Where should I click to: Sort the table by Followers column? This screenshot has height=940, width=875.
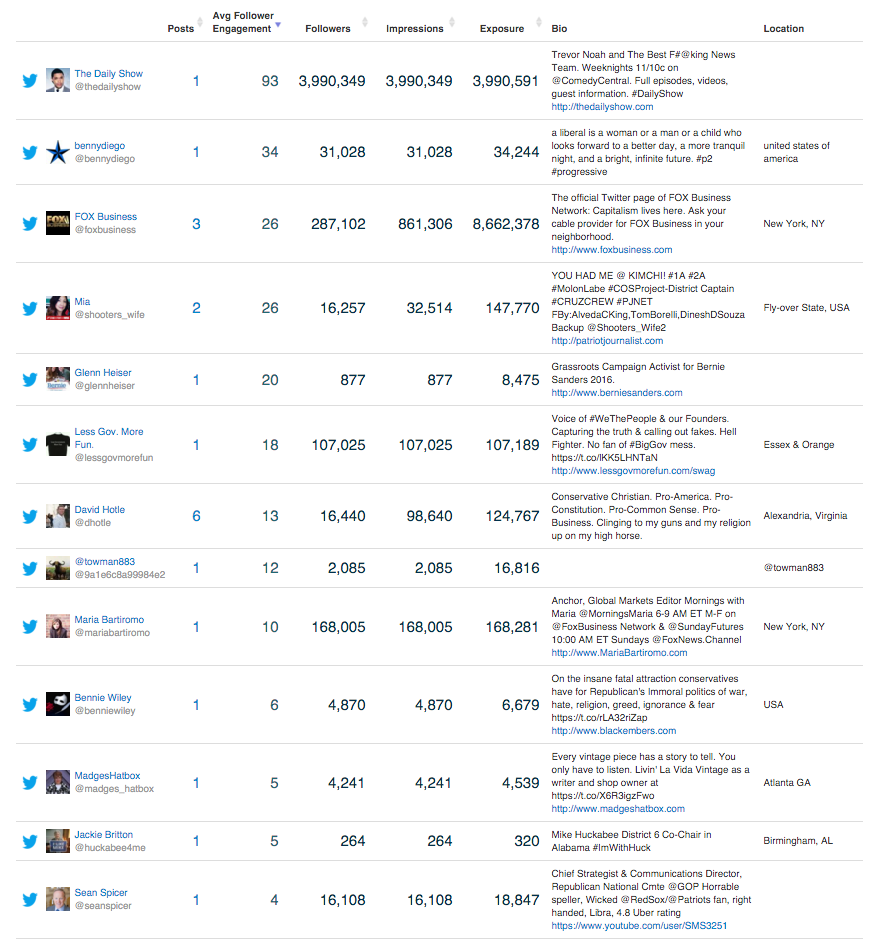click(x=328, y=28)
